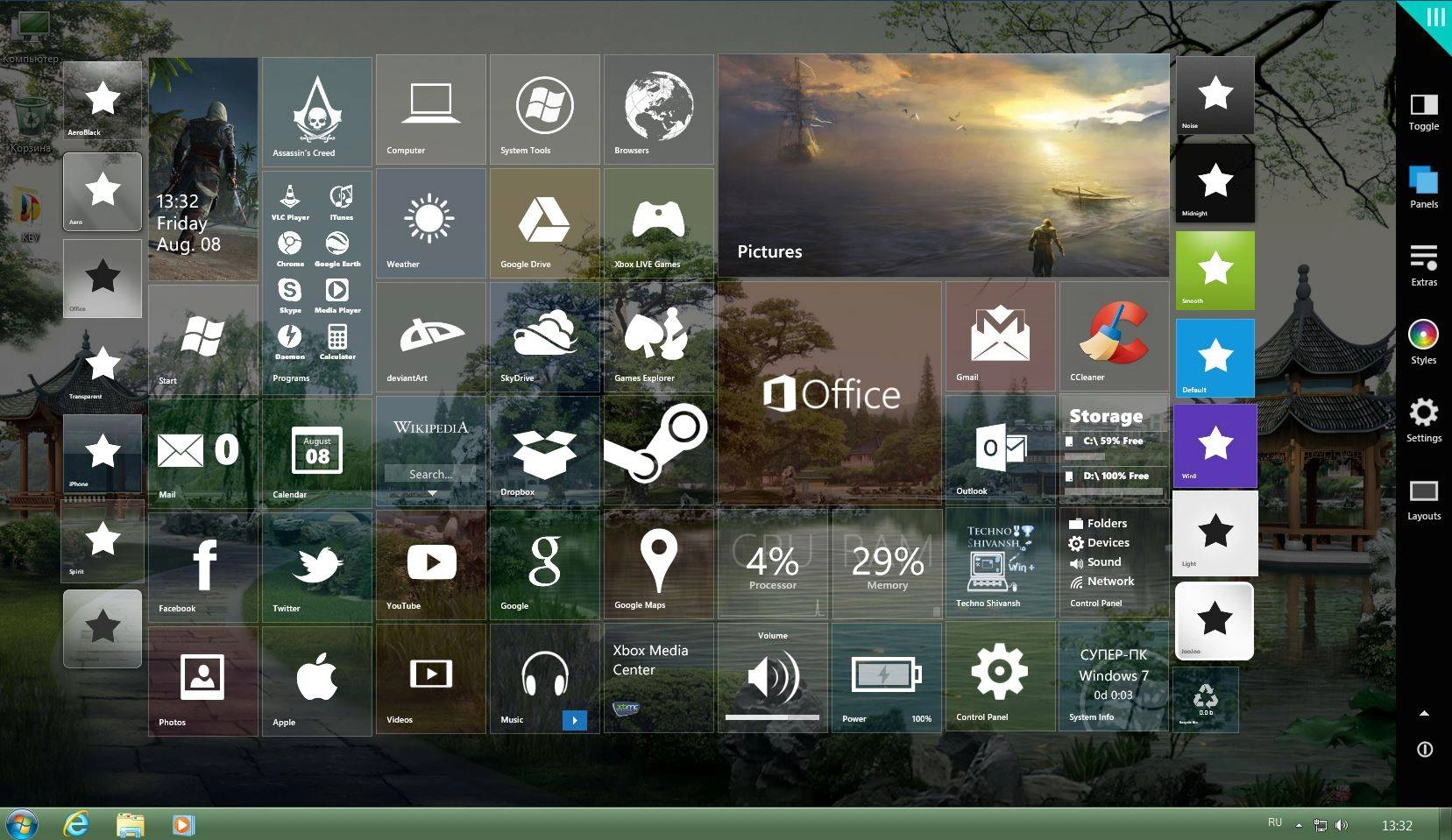Open the Google Drive tile
The image size is (1452, 840).
click(545, 223)
